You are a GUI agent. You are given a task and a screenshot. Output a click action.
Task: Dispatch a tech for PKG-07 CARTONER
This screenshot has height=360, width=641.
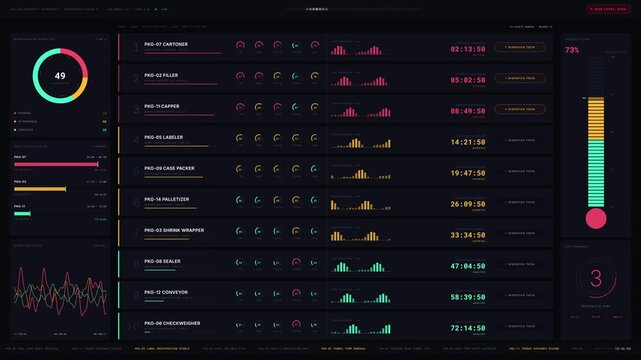click(x=520, y=47)
